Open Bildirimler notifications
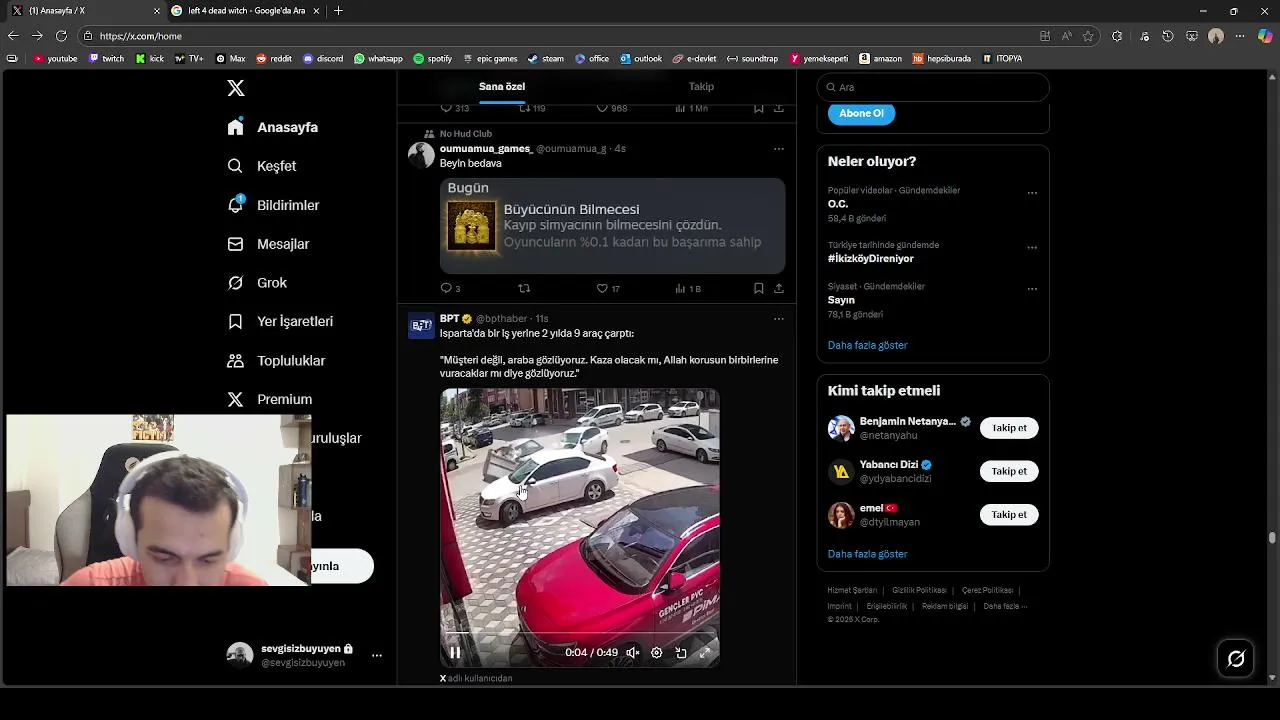Image resolution: width=1280 pixels, height=720 pixels. (273, 205)
